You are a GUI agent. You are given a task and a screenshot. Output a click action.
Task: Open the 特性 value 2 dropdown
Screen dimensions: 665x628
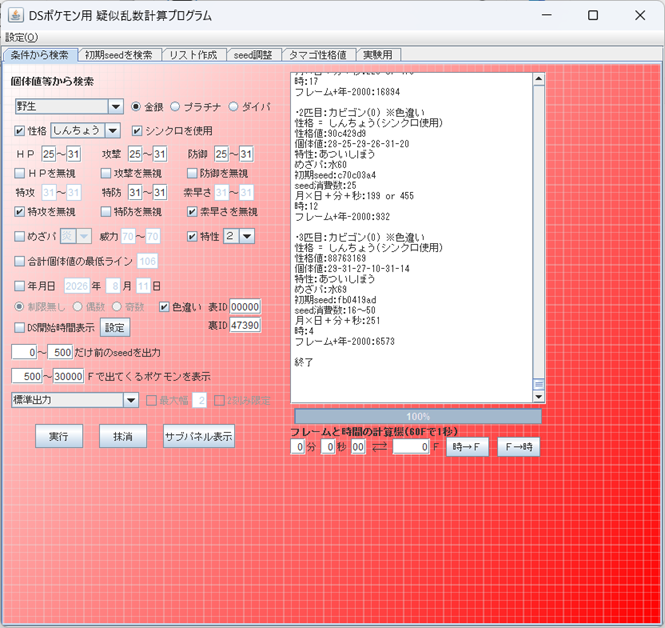tap(247, 236)
